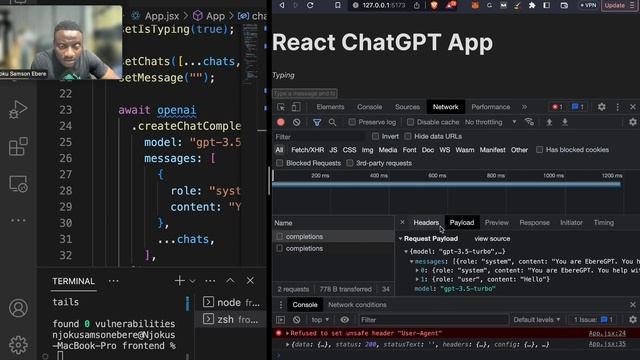Click the chat message input box
Screen dimensions: 640x360
point(304,93)
